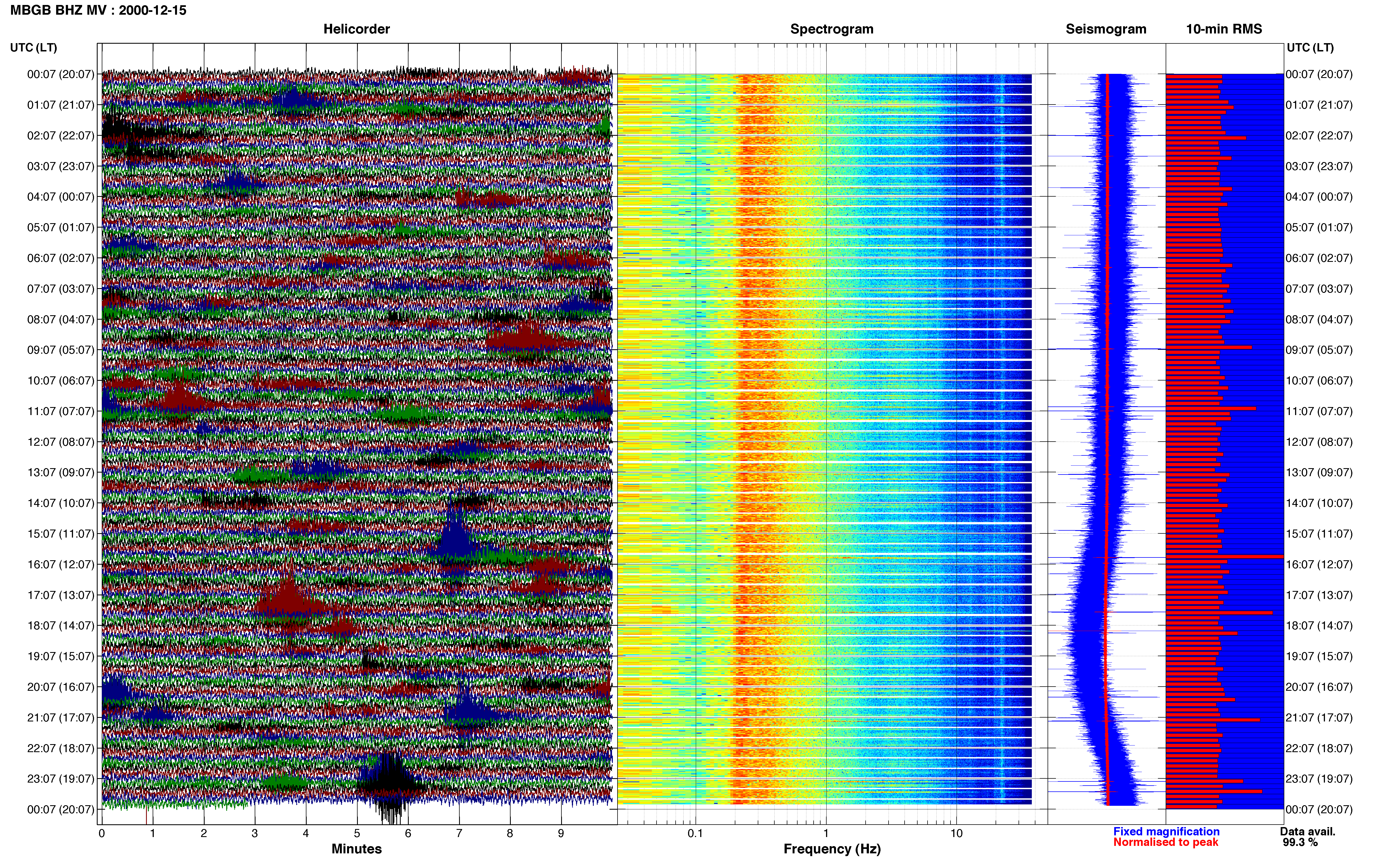Screen dimensions: 1388x868
Task: Click the 9 tick on the Minutes axis
Action: pyautogui.click(x=561, y=833)
